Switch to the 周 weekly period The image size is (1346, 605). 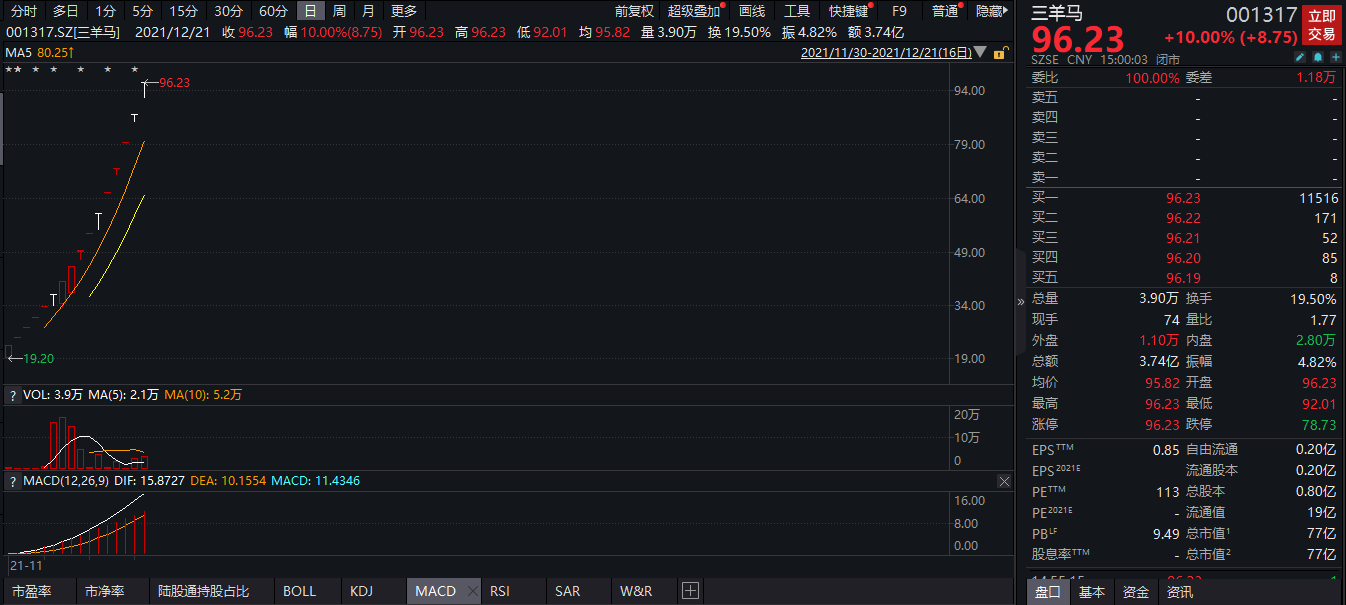(340, 11)
